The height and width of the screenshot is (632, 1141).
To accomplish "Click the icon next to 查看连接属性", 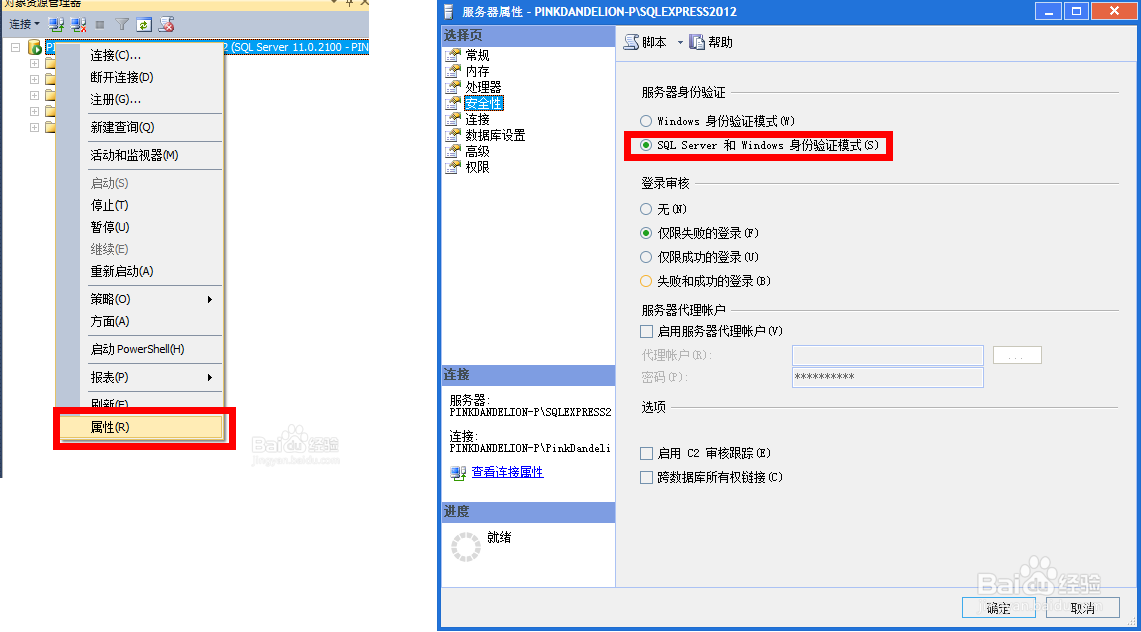I will pos(458,473).
